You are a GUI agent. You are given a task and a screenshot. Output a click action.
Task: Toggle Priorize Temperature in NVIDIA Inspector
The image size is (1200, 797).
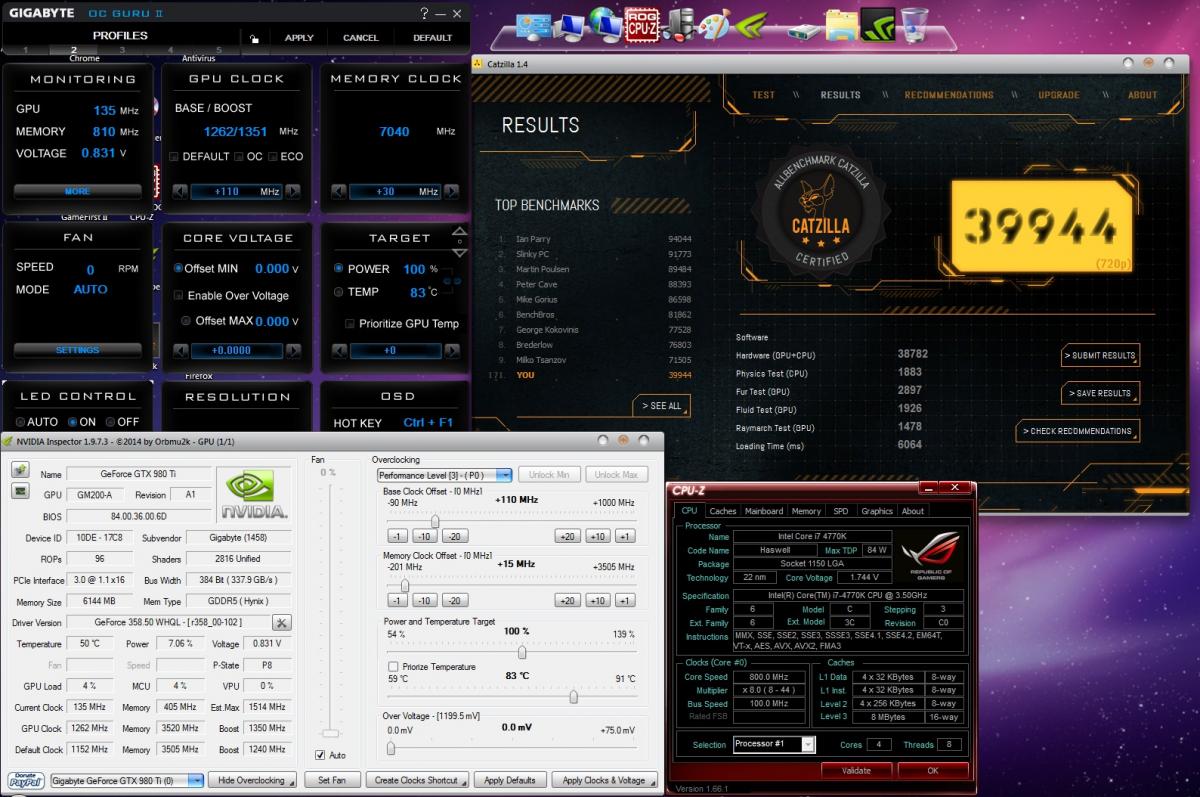(x=393, y=667)
